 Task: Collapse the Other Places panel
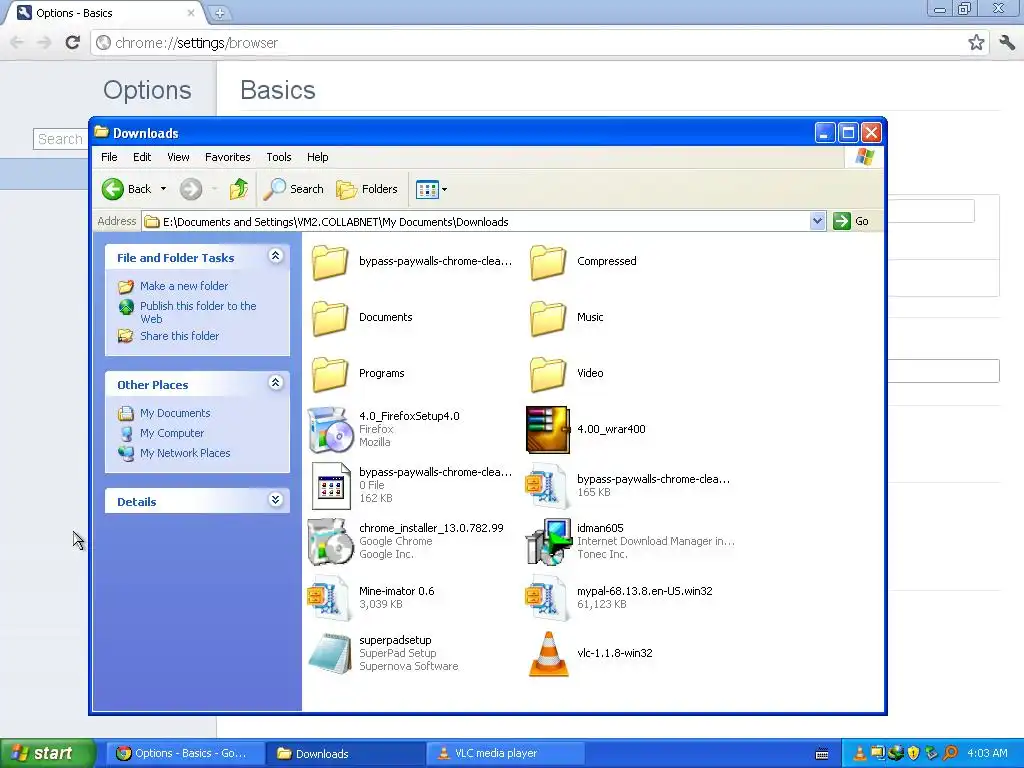pyautogui.click(x=276, y=383)
